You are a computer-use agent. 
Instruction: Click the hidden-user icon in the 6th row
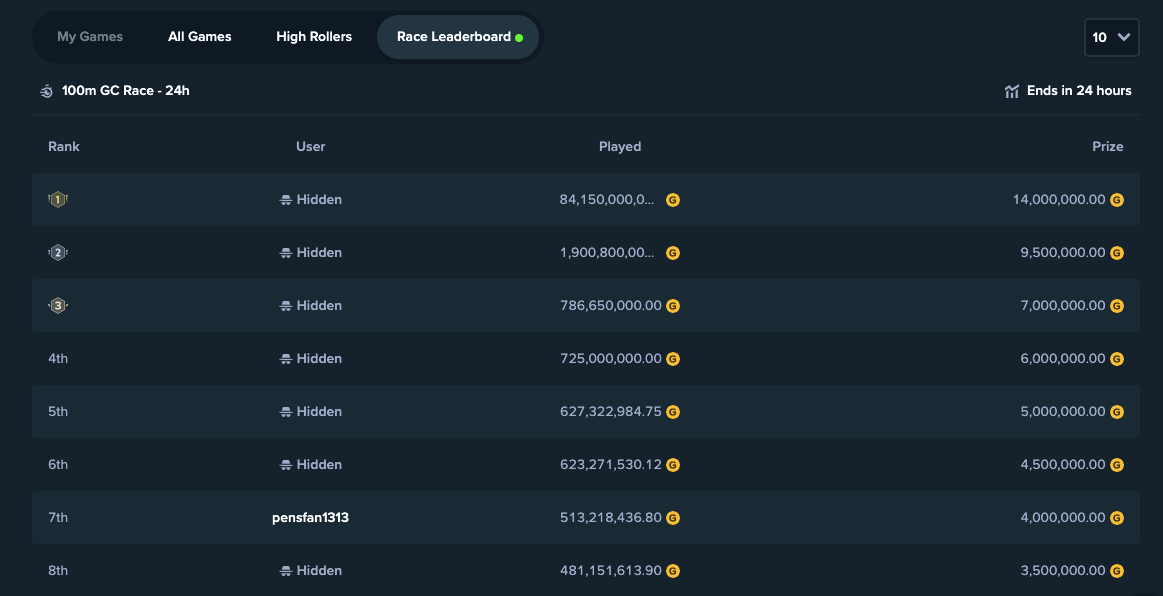click(x=286, y=465)
